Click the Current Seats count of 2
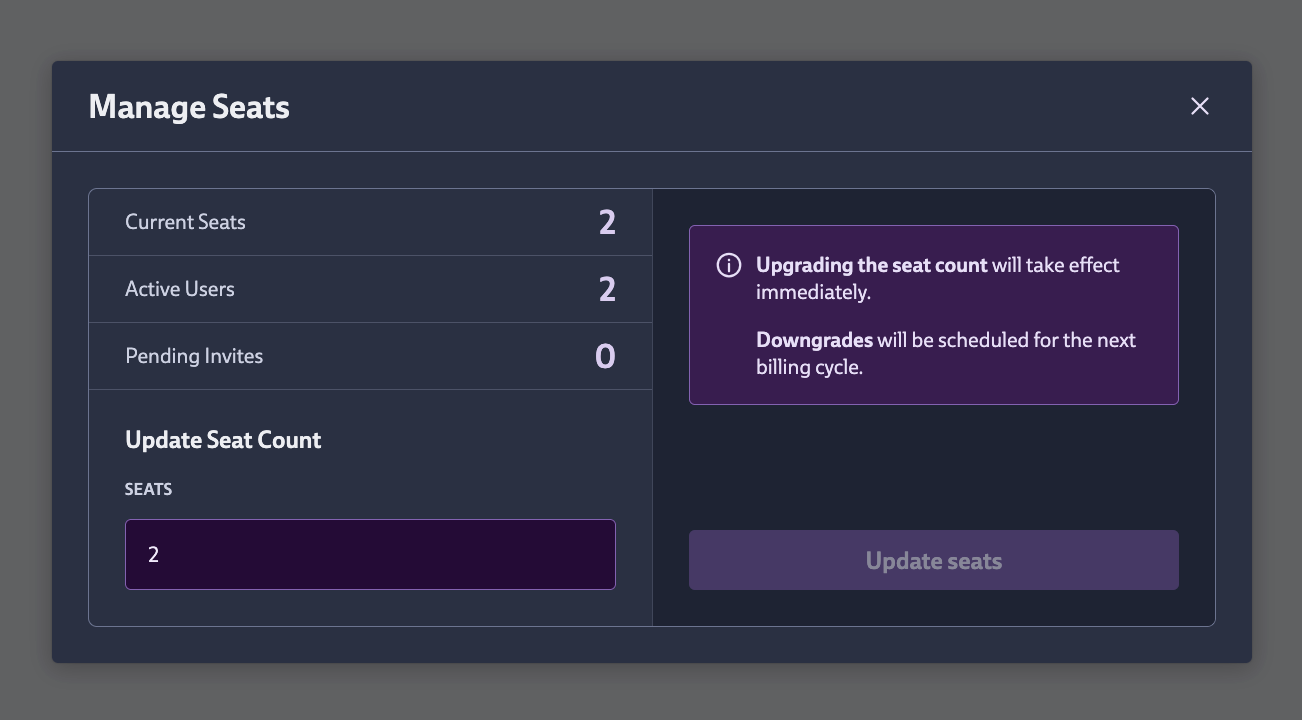This screenshot has width=1302, height=720. tap(607, 222)
